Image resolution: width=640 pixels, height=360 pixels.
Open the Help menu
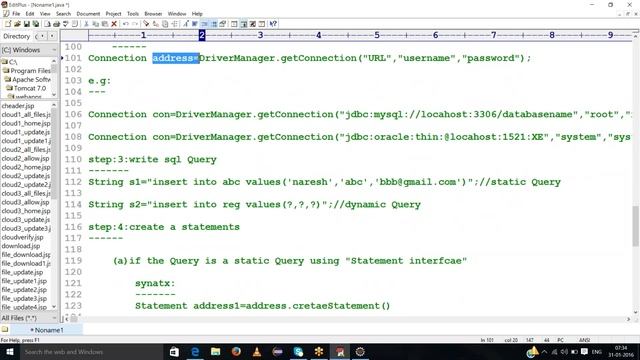pyautogui.click(x=197, y=13)
